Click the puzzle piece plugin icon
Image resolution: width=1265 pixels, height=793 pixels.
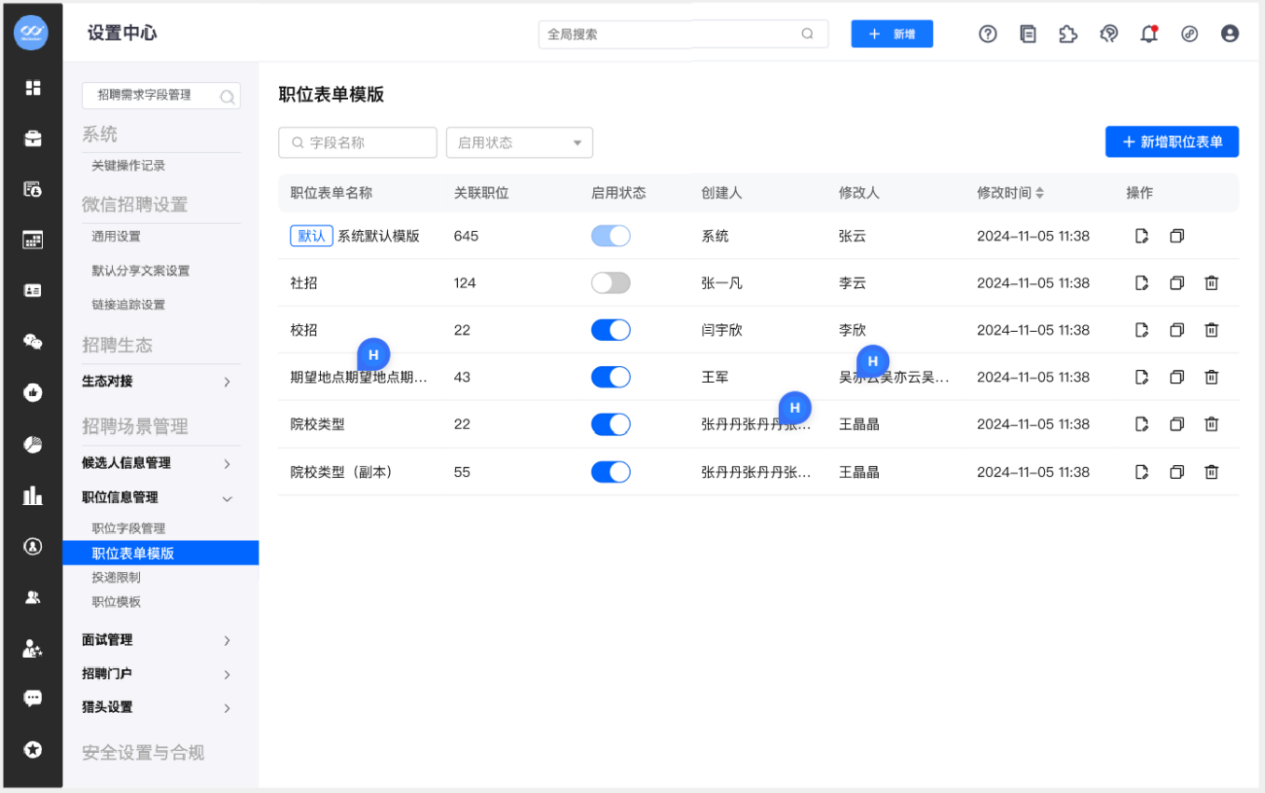1068,34
